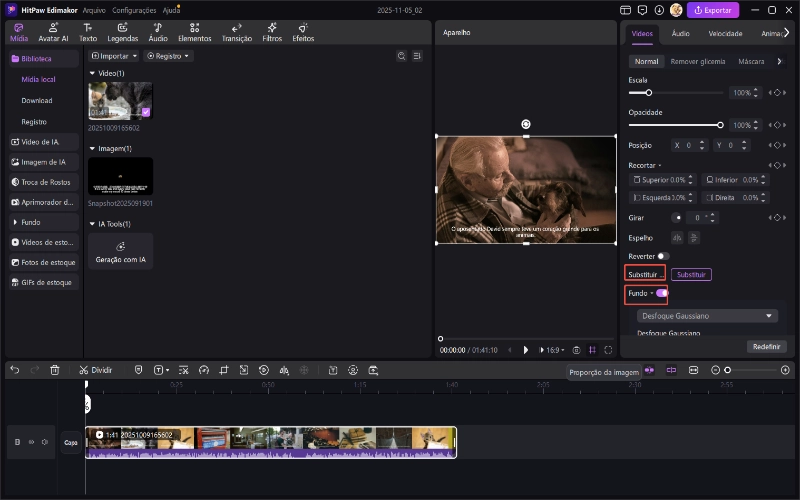Viewport: 800px width, 500px height.
Task: Open the Configurações menu
Action: coord(134,10)
